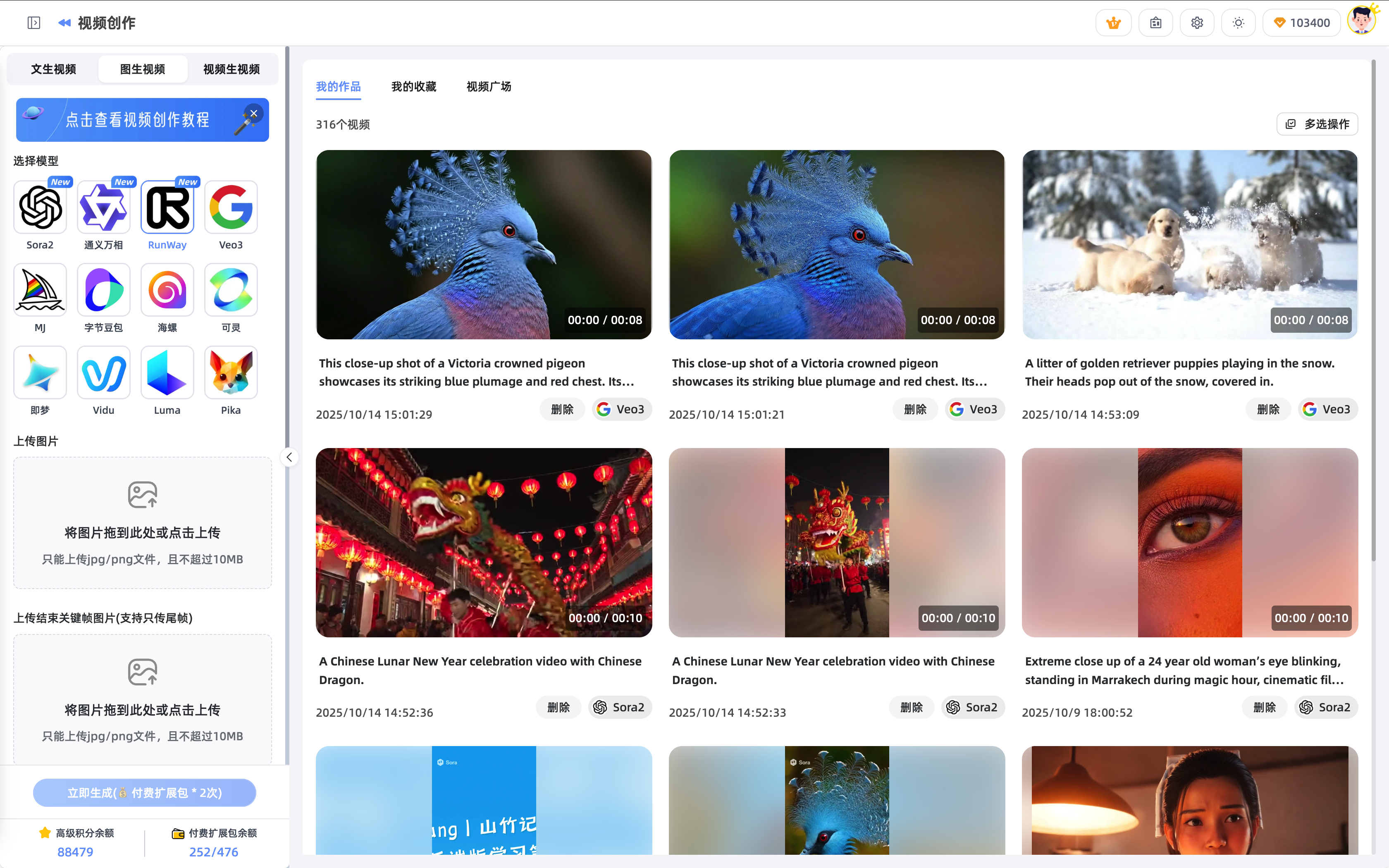Viewport: 1389px width, 868px height.
Task: Open the 我的作品 tab
Action: 339,87
